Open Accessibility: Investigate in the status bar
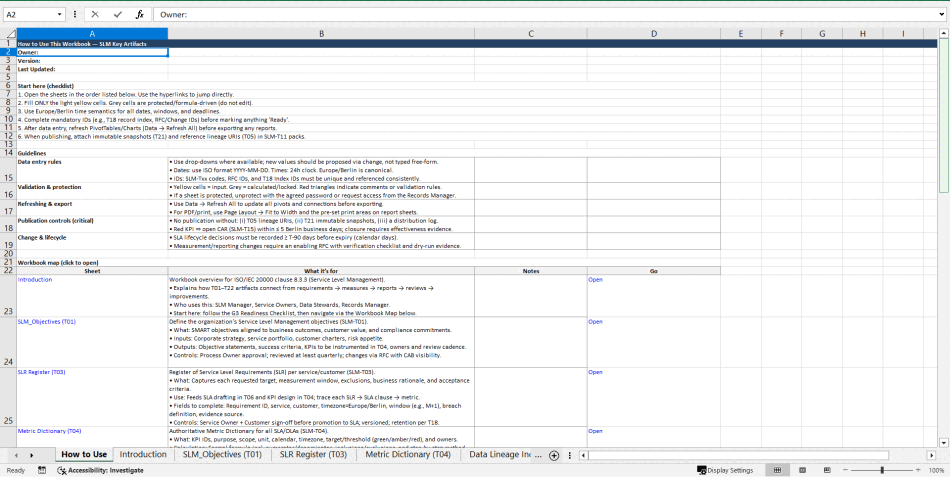This screenshot has width=950, height=477. point(100,470)
